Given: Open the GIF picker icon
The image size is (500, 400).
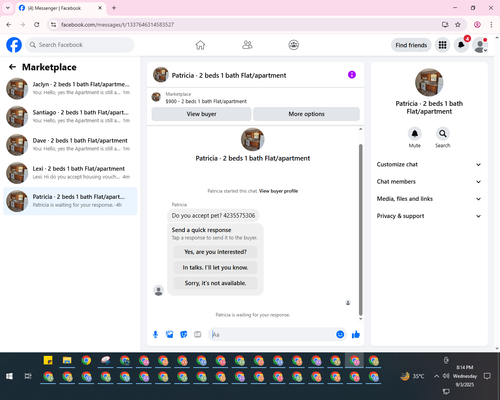Looking at the screenshot, I should click(x=198, y=334).
